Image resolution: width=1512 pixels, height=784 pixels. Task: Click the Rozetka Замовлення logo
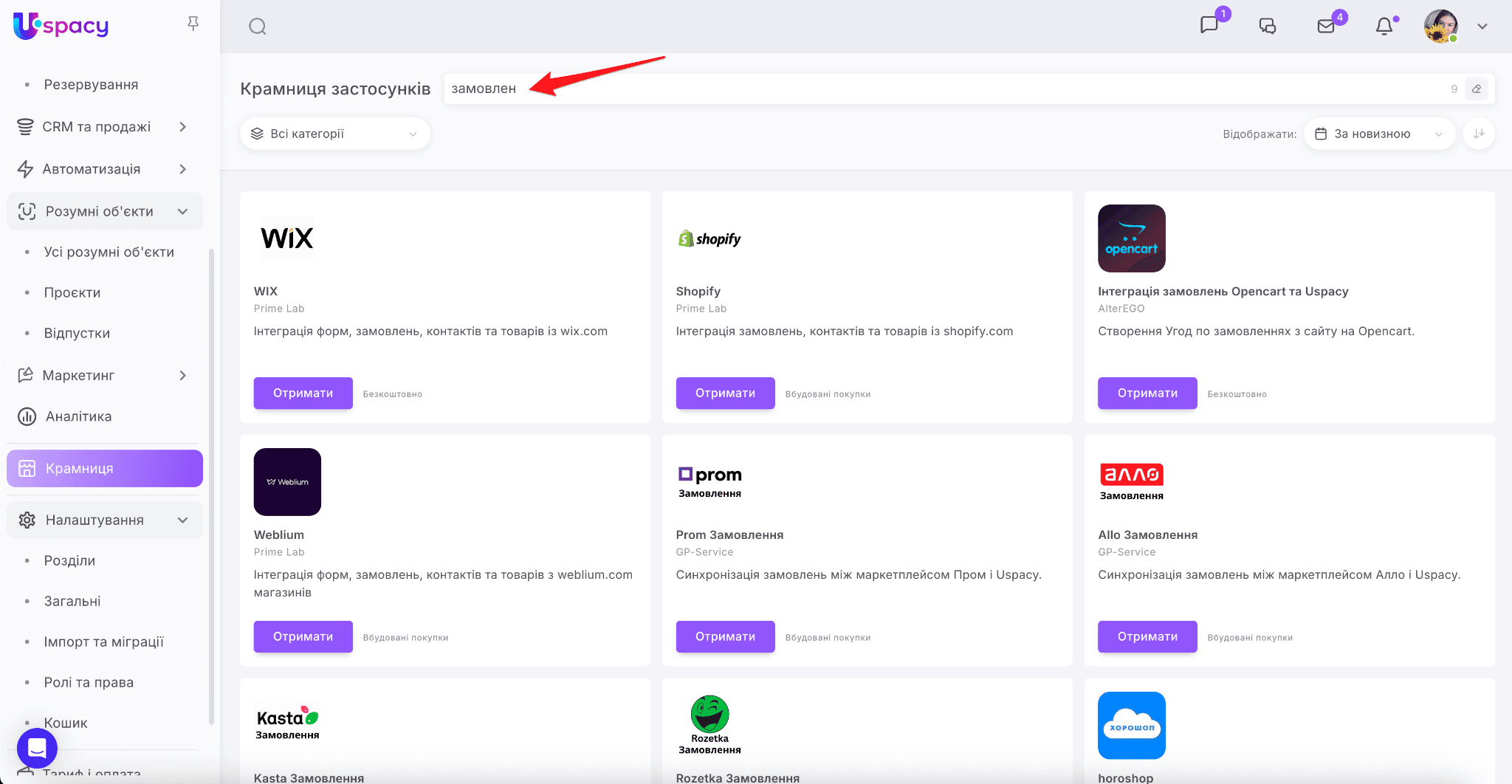pos(709,725)
